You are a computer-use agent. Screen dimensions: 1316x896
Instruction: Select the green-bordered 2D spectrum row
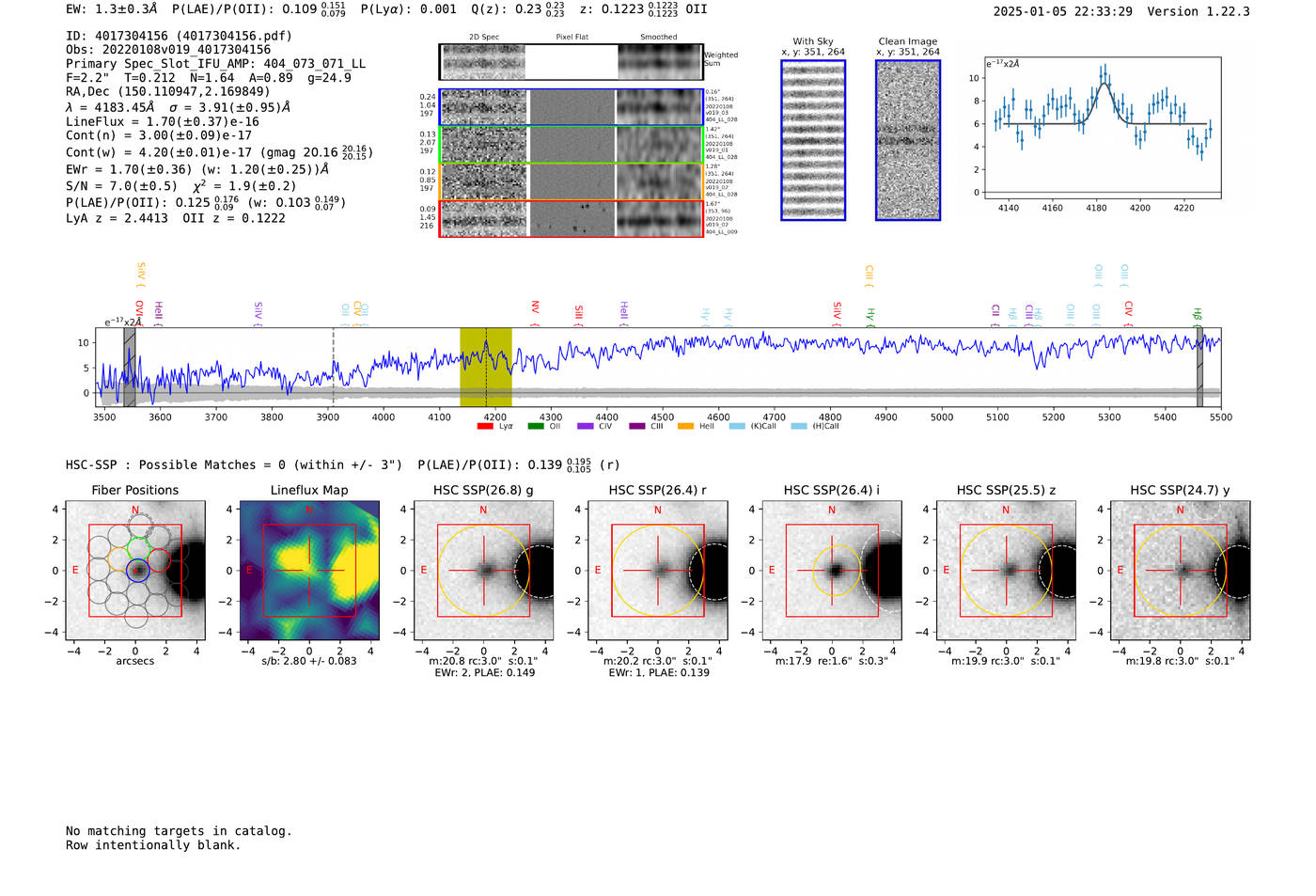[572, 145]
